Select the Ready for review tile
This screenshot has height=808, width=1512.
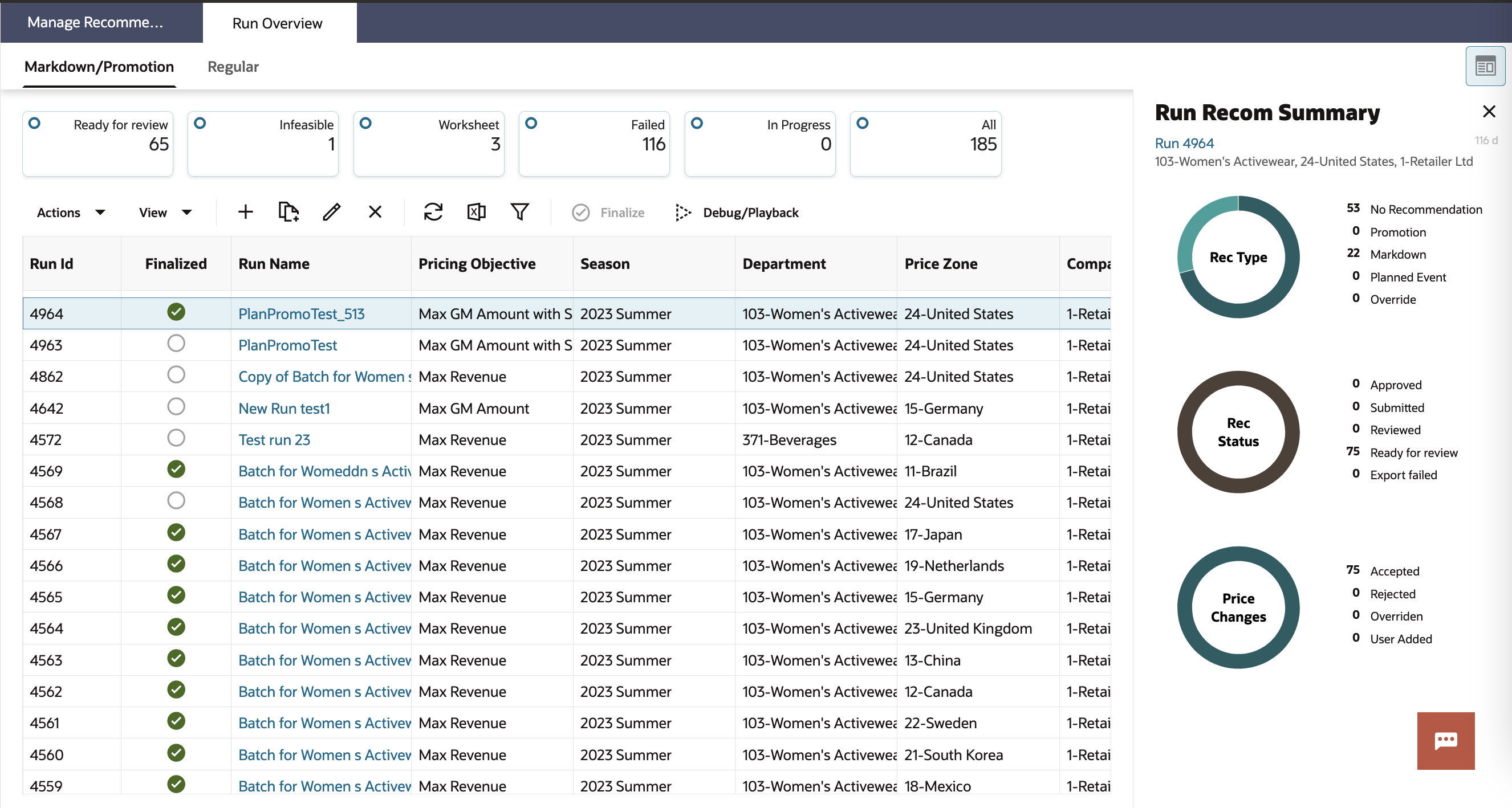pyautogui.click(x=97, y=143)
